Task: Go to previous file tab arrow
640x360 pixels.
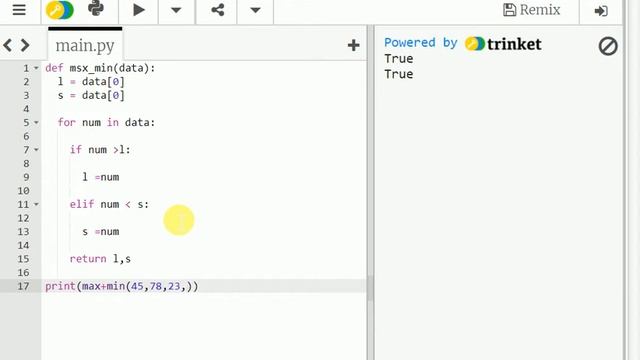Action: pyautogui.click(x=7, y=45)
